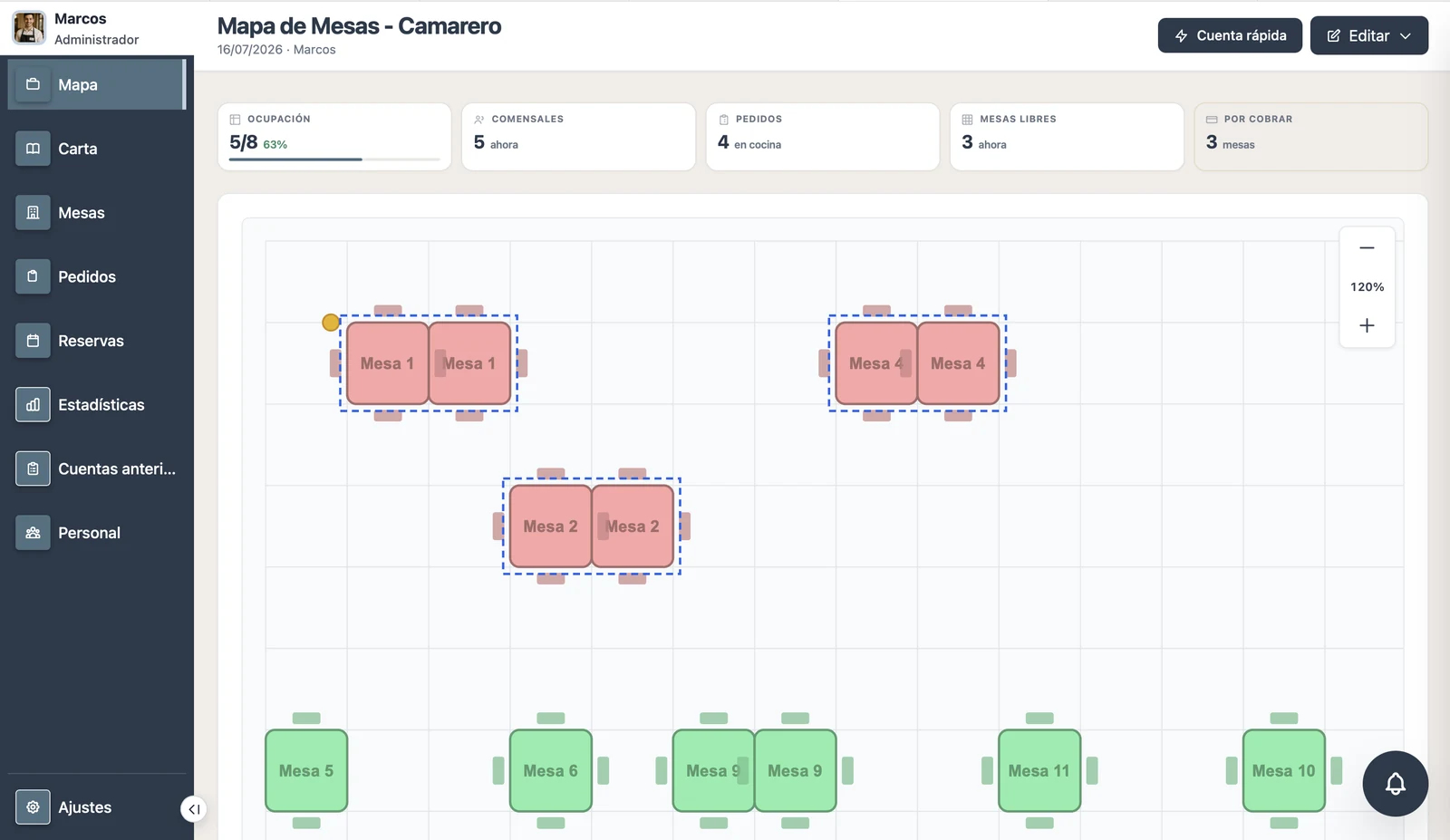Open Estadísticas chart icon

(33, 405)
